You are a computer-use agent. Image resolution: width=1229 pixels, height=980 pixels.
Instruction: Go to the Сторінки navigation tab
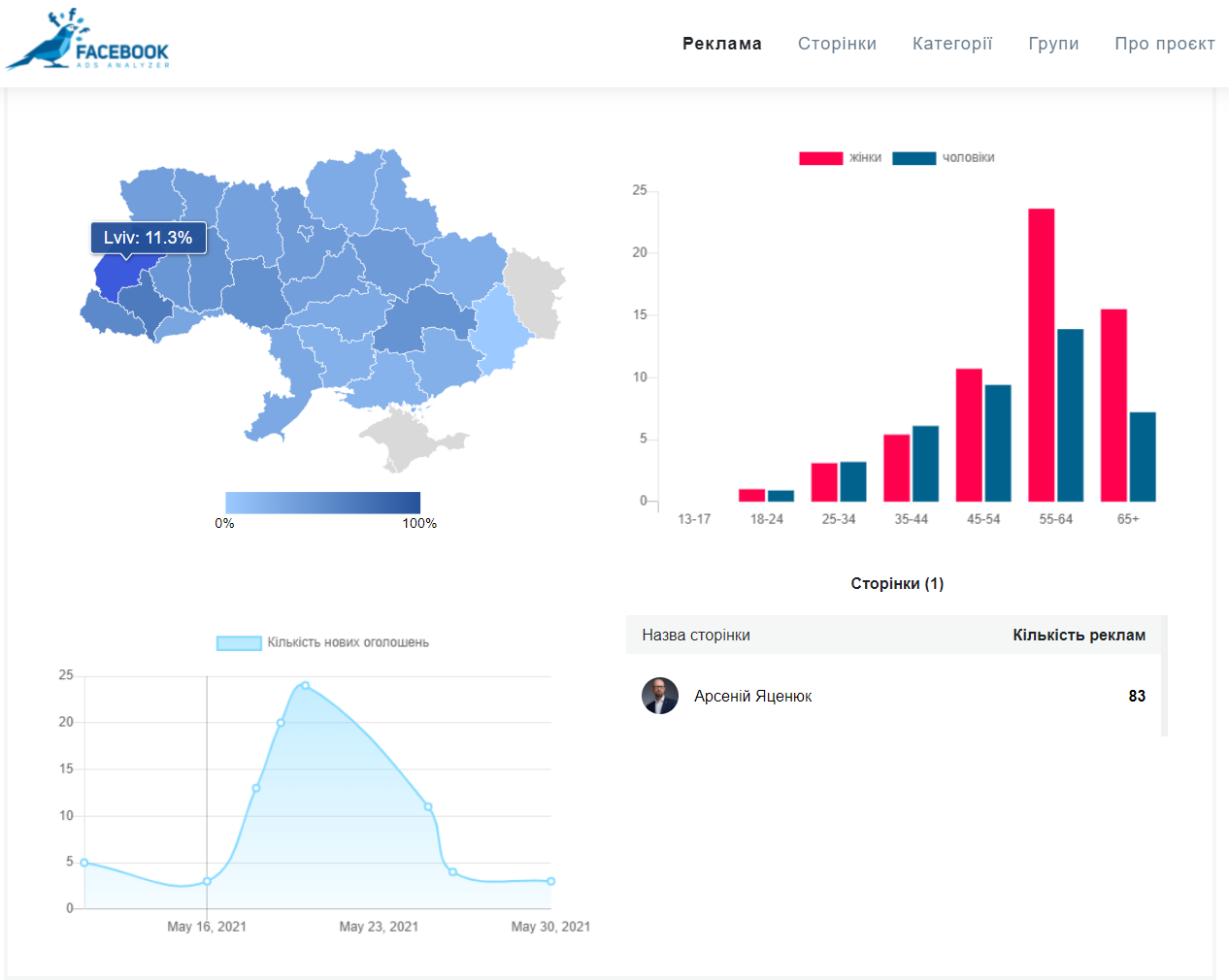837,44
